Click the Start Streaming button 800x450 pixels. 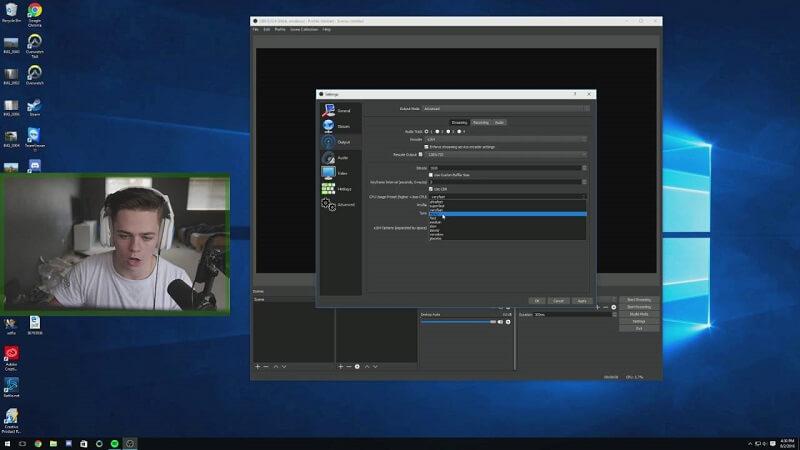point(639,299)
